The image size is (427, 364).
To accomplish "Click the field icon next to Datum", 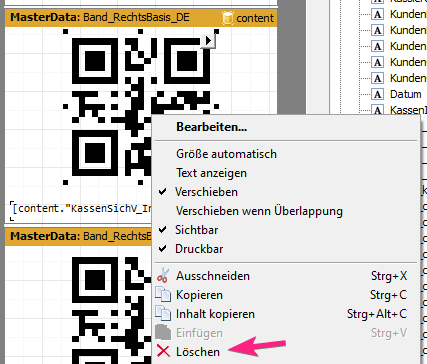I will [x=378, y=94].
